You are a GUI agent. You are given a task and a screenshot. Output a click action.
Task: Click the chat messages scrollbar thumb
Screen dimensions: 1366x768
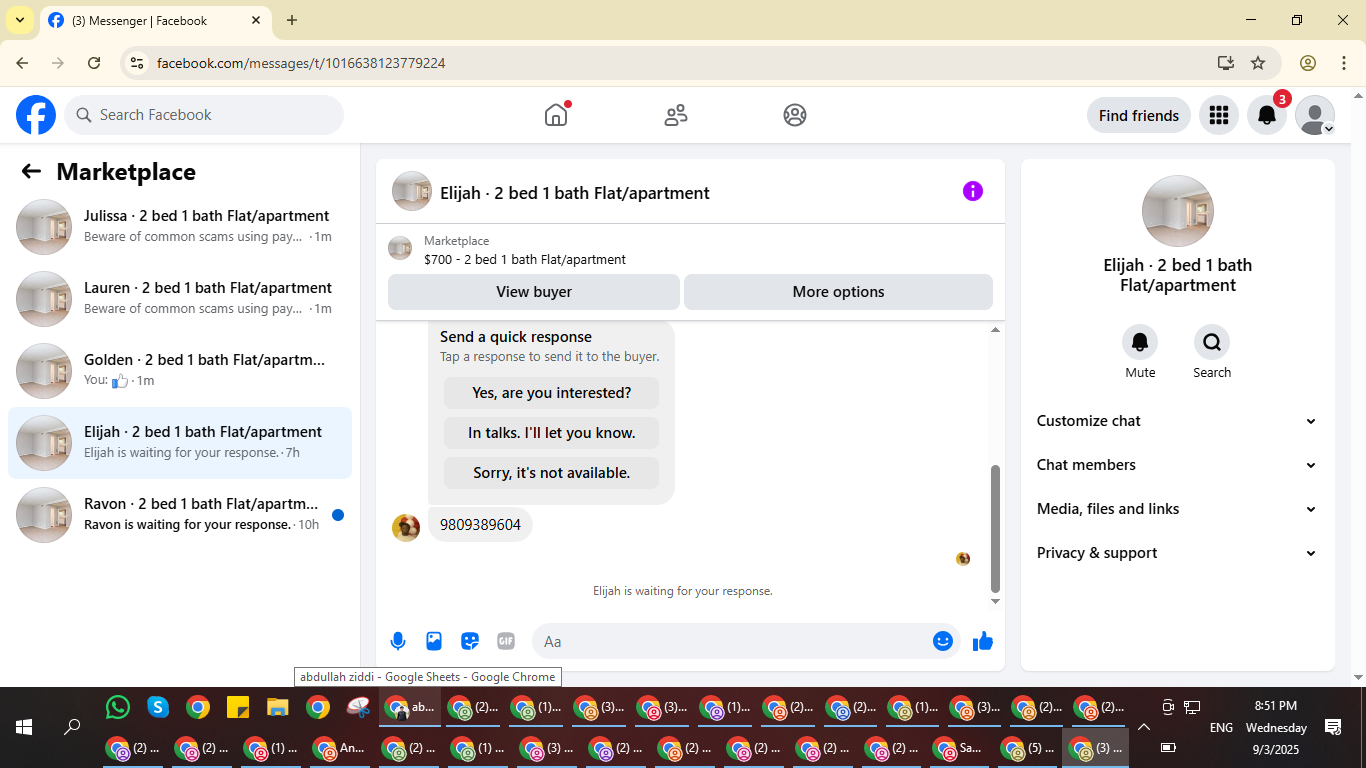995,529
